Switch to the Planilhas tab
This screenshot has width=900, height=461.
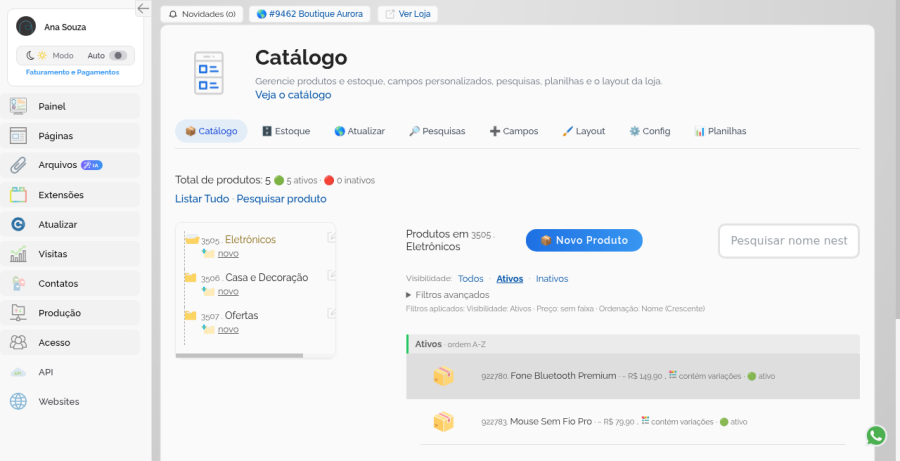click(720, 131)
